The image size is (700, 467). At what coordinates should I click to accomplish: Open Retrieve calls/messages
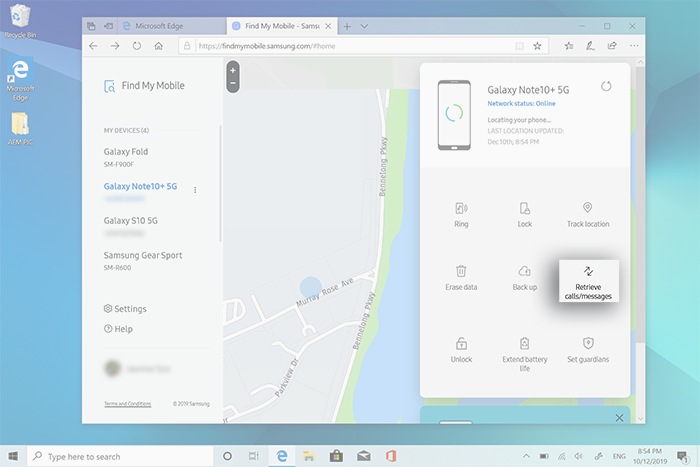(588, 281)
